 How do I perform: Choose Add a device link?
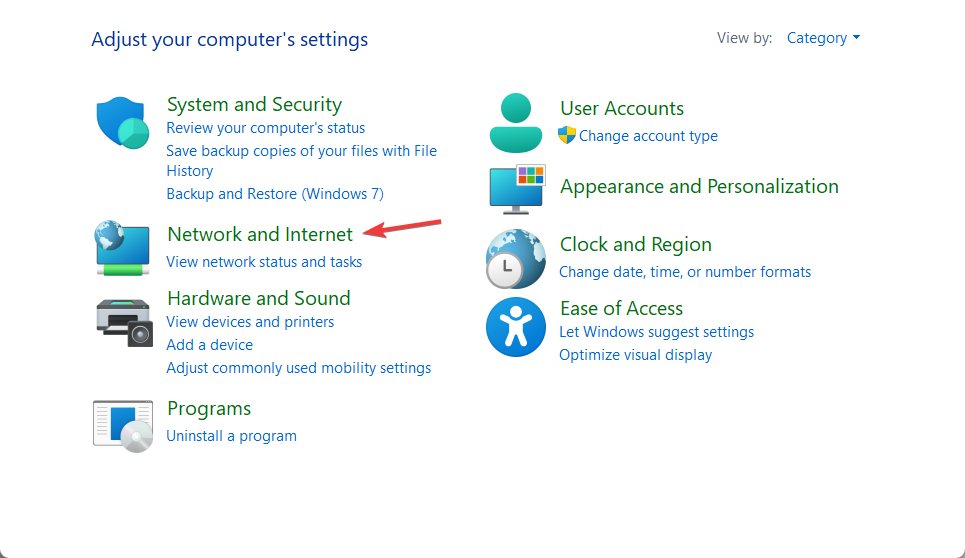tap(209, 345)
